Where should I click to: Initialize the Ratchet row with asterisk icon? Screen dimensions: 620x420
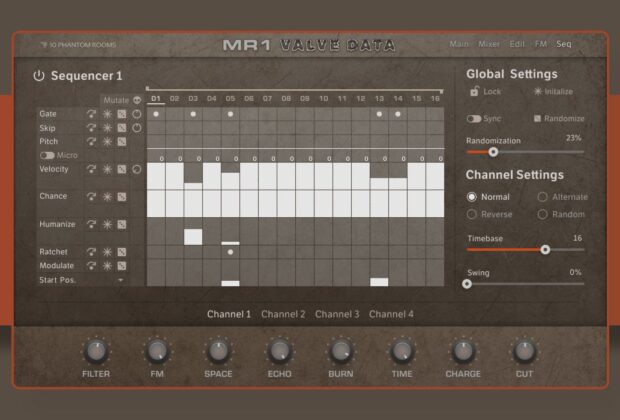click(107, 252)
